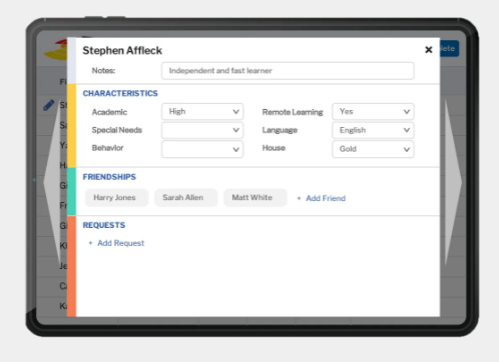The width and height of the screenshot is (499, 362).
Task: Select the Matt White friend chip
Action: 255,198
